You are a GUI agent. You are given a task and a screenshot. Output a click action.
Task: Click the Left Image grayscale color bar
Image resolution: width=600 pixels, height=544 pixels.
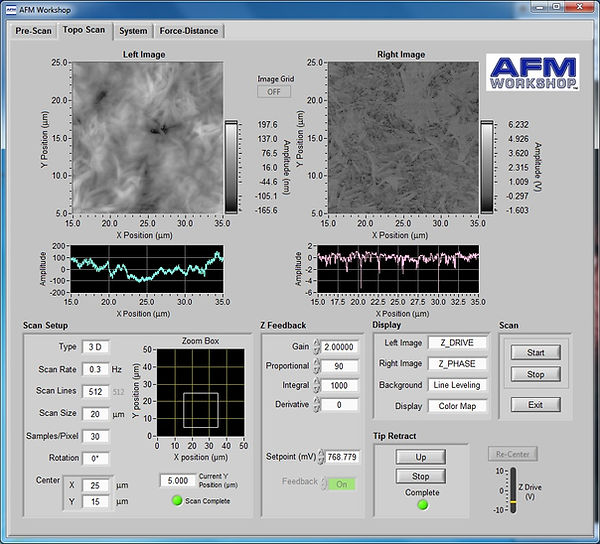pyautogui.click(x=232, y=167)
